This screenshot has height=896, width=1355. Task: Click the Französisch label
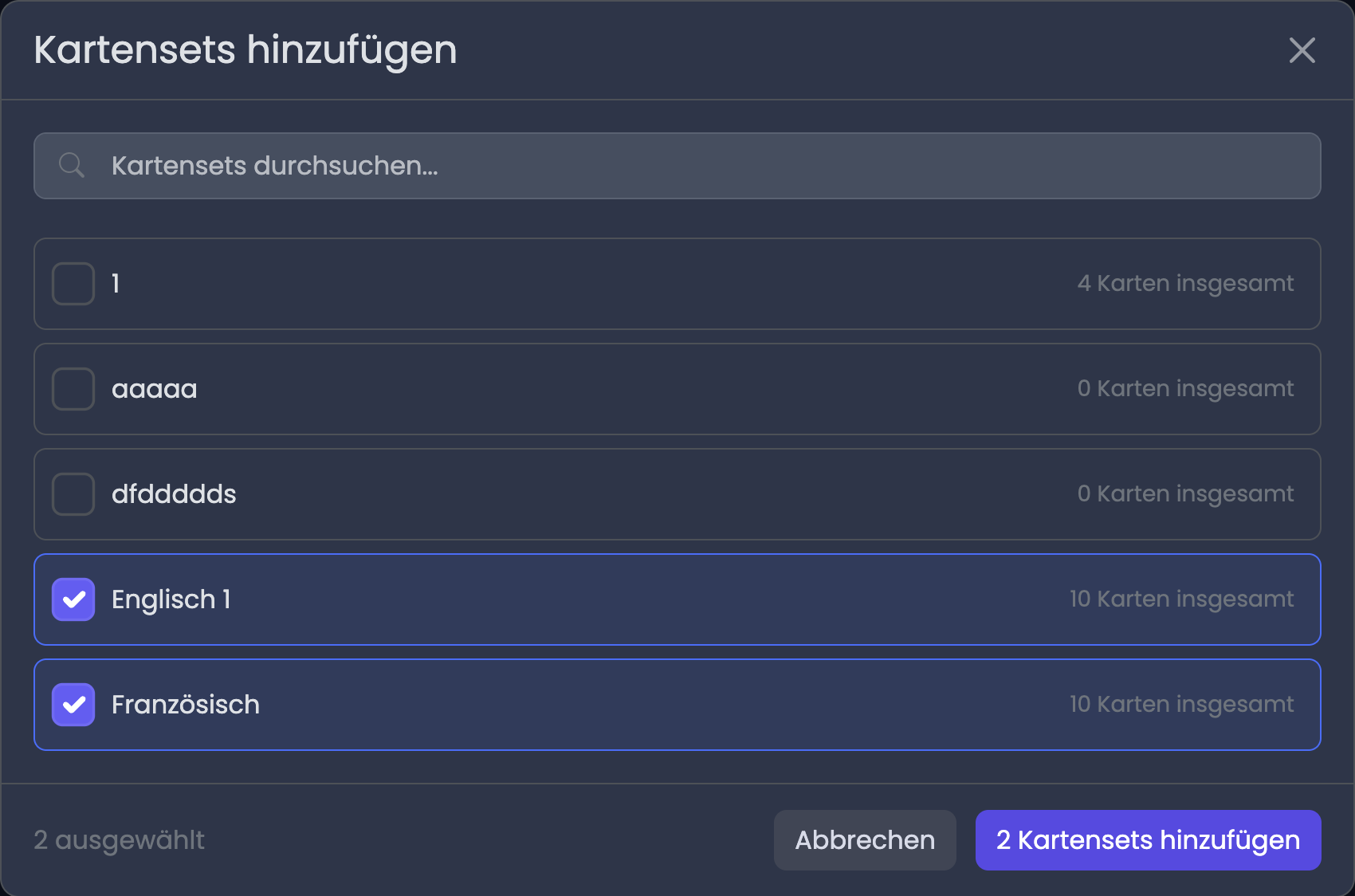[x=186, y=705]
